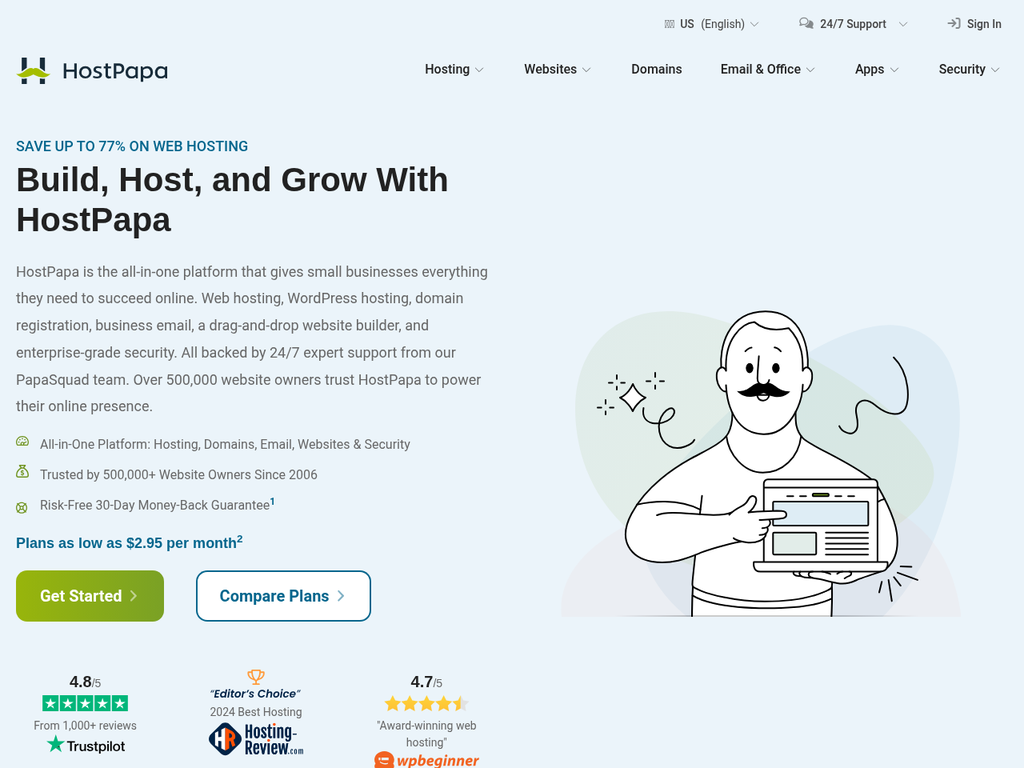
Task: Click footnote 1 after Money-Back Guarantee
Action: [x=272, y=502]
